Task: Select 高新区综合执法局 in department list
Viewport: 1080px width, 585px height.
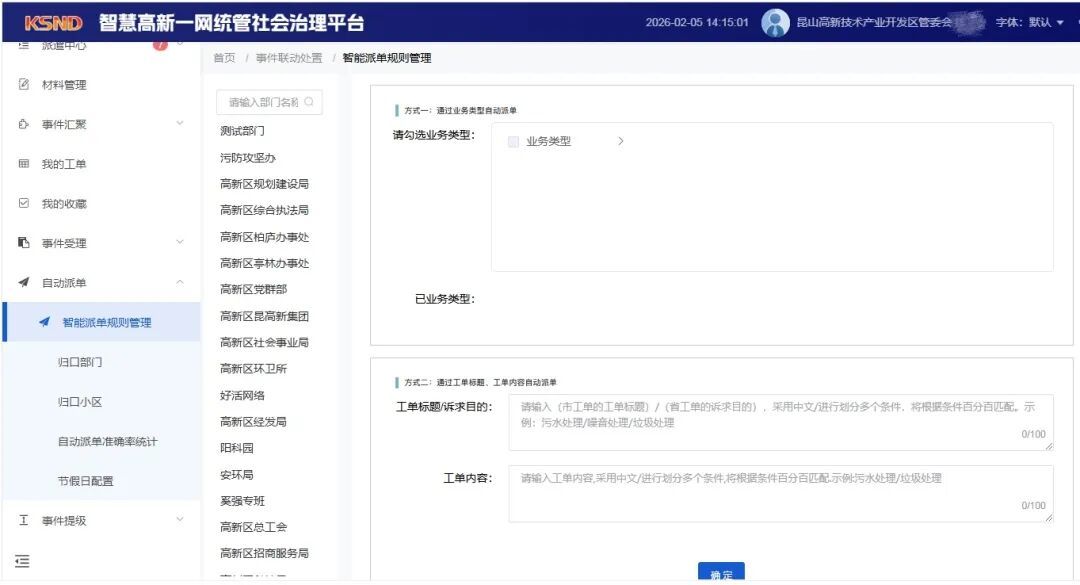Action: pyautogui.click(x=264, y=210)
